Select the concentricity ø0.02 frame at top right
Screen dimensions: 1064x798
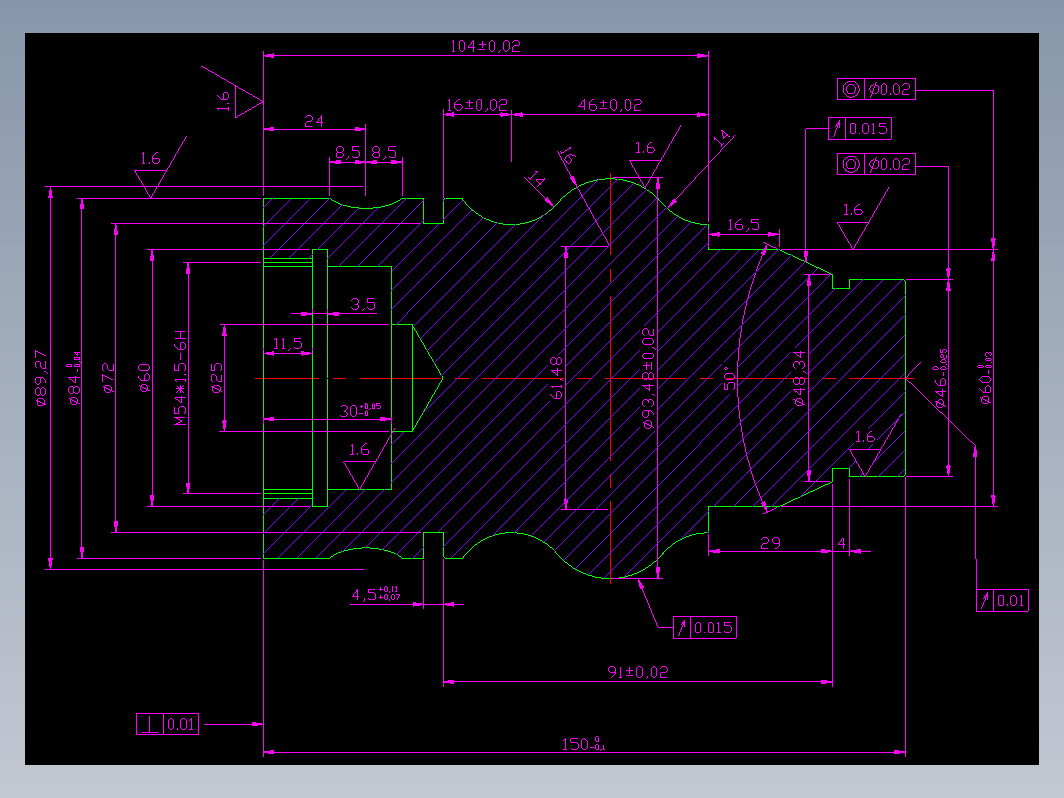pyautogui.click(x=876, y=89)
